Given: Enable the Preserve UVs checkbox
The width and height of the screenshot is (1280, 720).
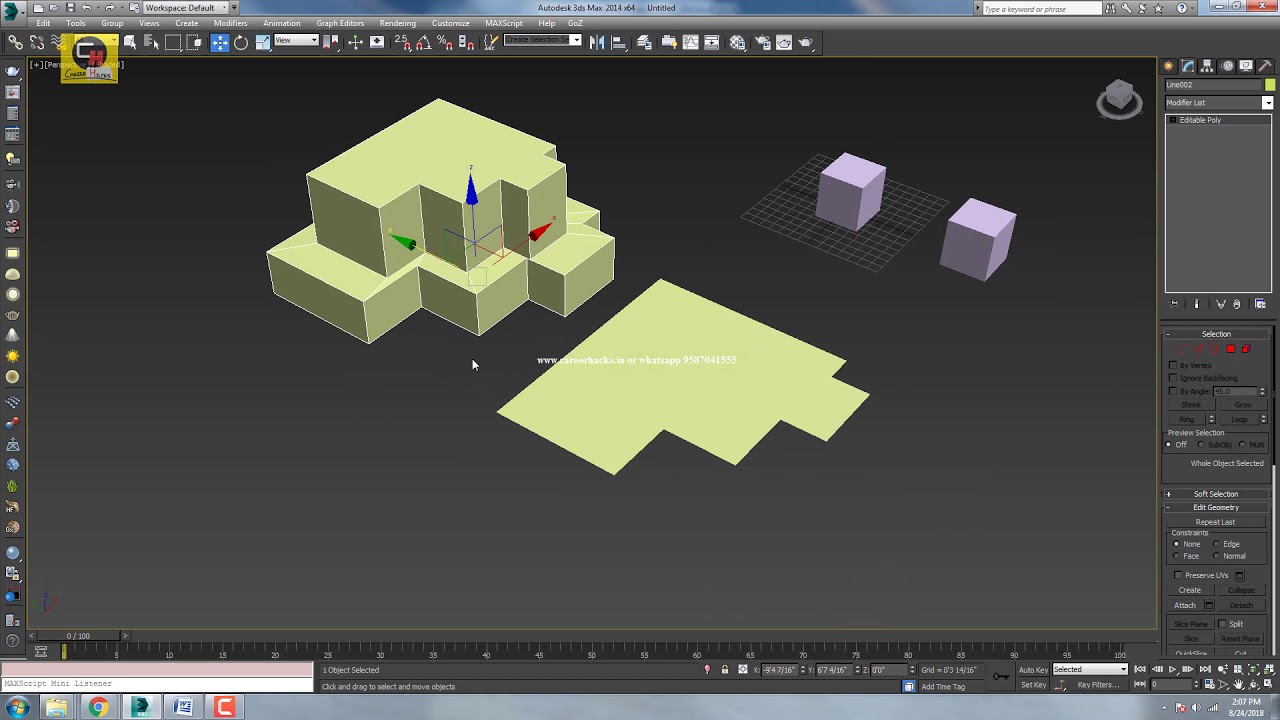Looking at the screenshot, I should pyautogui.click(x=1178, y=575).
